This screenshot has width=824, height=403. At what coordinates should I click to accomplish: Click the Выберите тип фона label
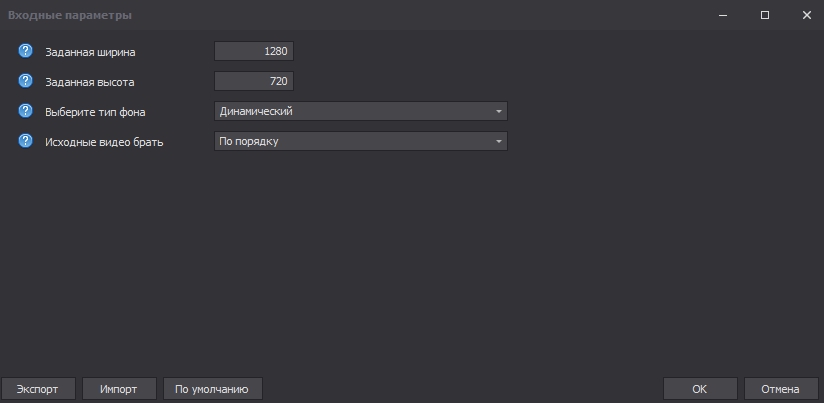(x=95, y=112)
